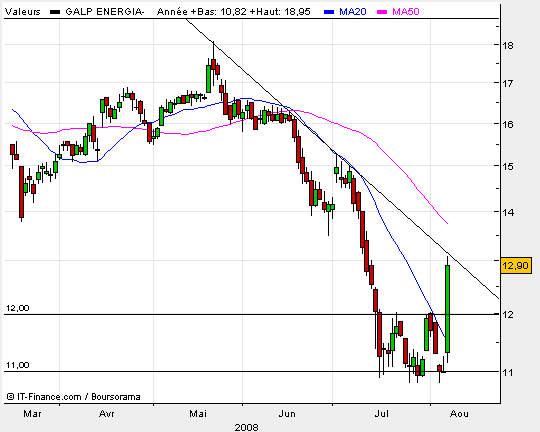Click the Valeurs label
The height and width of the screenshot is (432, 540).
pyautogui.click(x=23, y=12)
